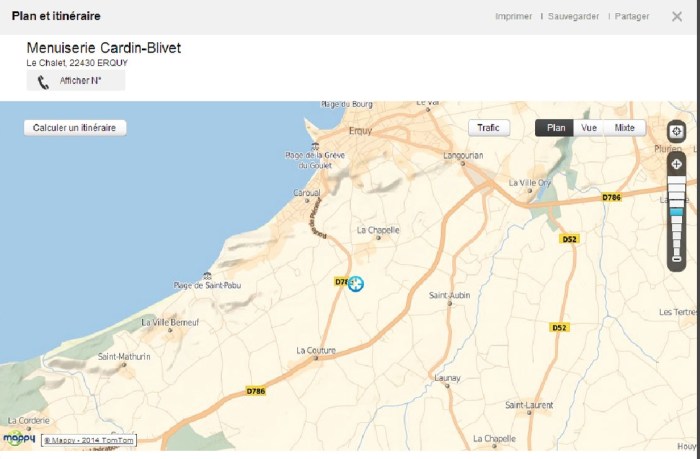Screen dimensions: 700x459
Task: Click the blue business location marker on map
Action: point(356,284)
